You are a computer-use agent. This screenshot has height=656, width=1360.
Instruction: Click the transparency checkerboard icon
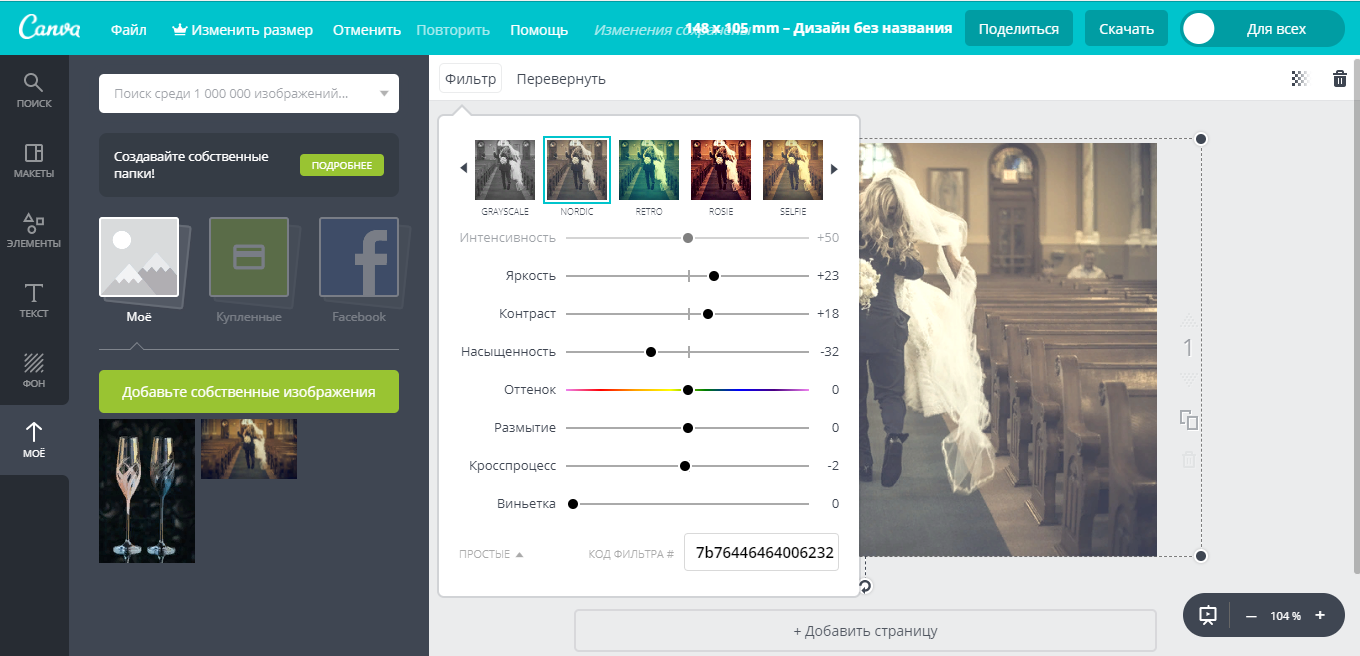pos(1299,79)
